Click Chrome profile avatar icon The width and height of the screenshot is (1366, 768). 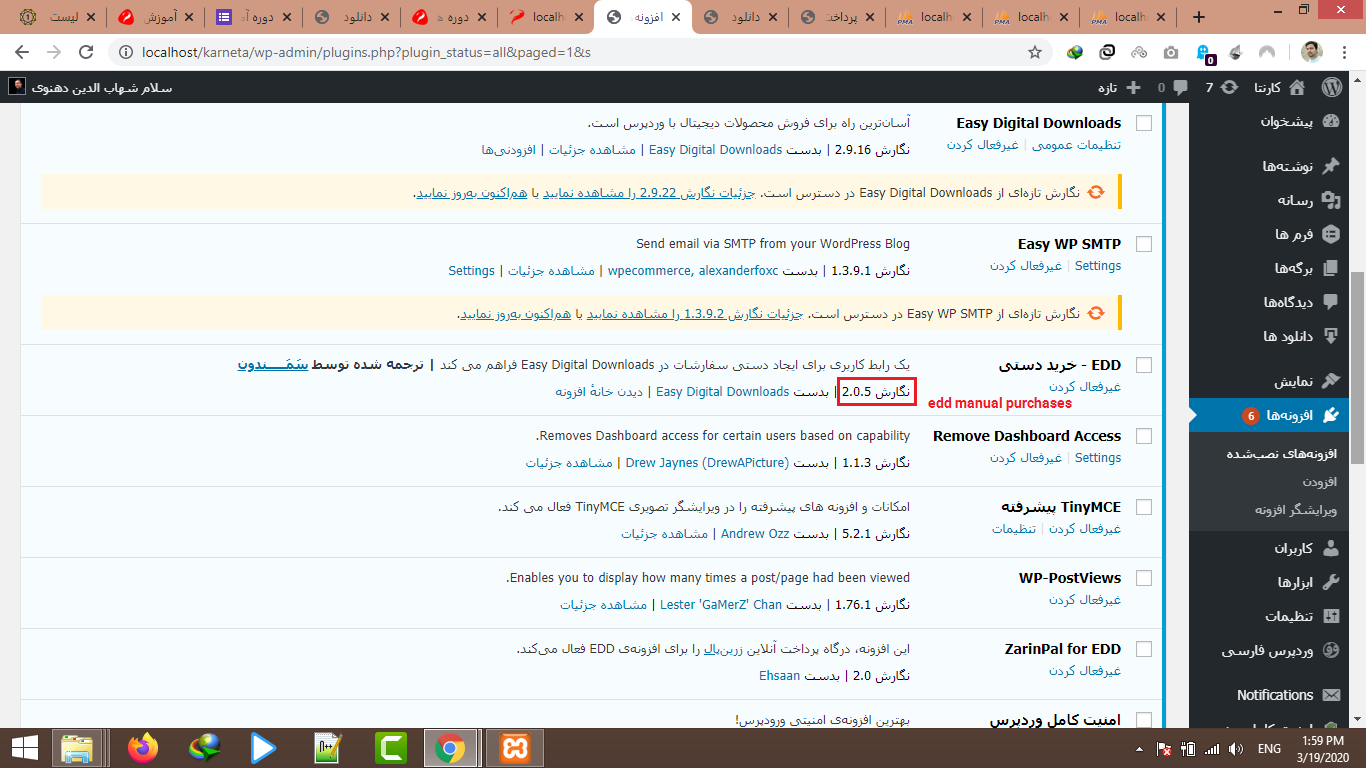coord(1311,52)
